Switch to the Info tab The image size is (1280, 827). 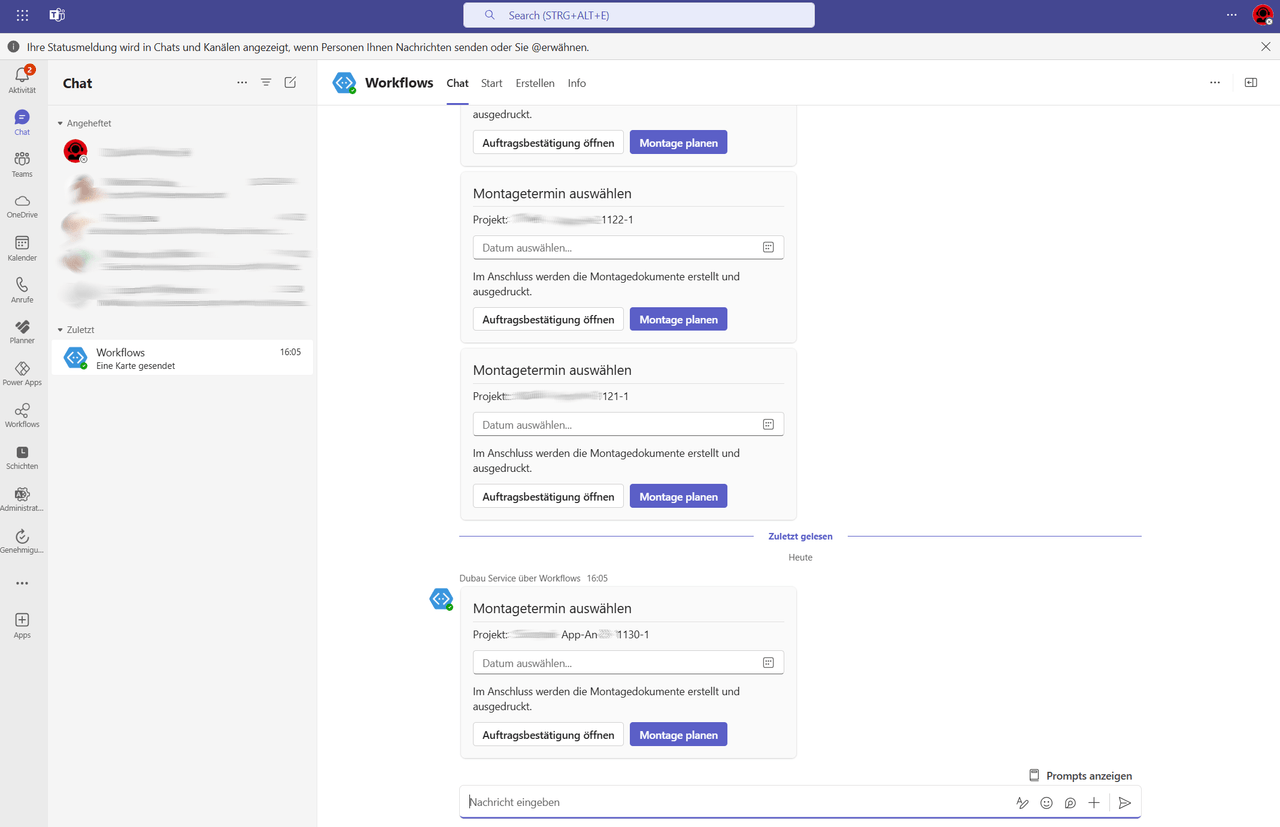(577, 83)
